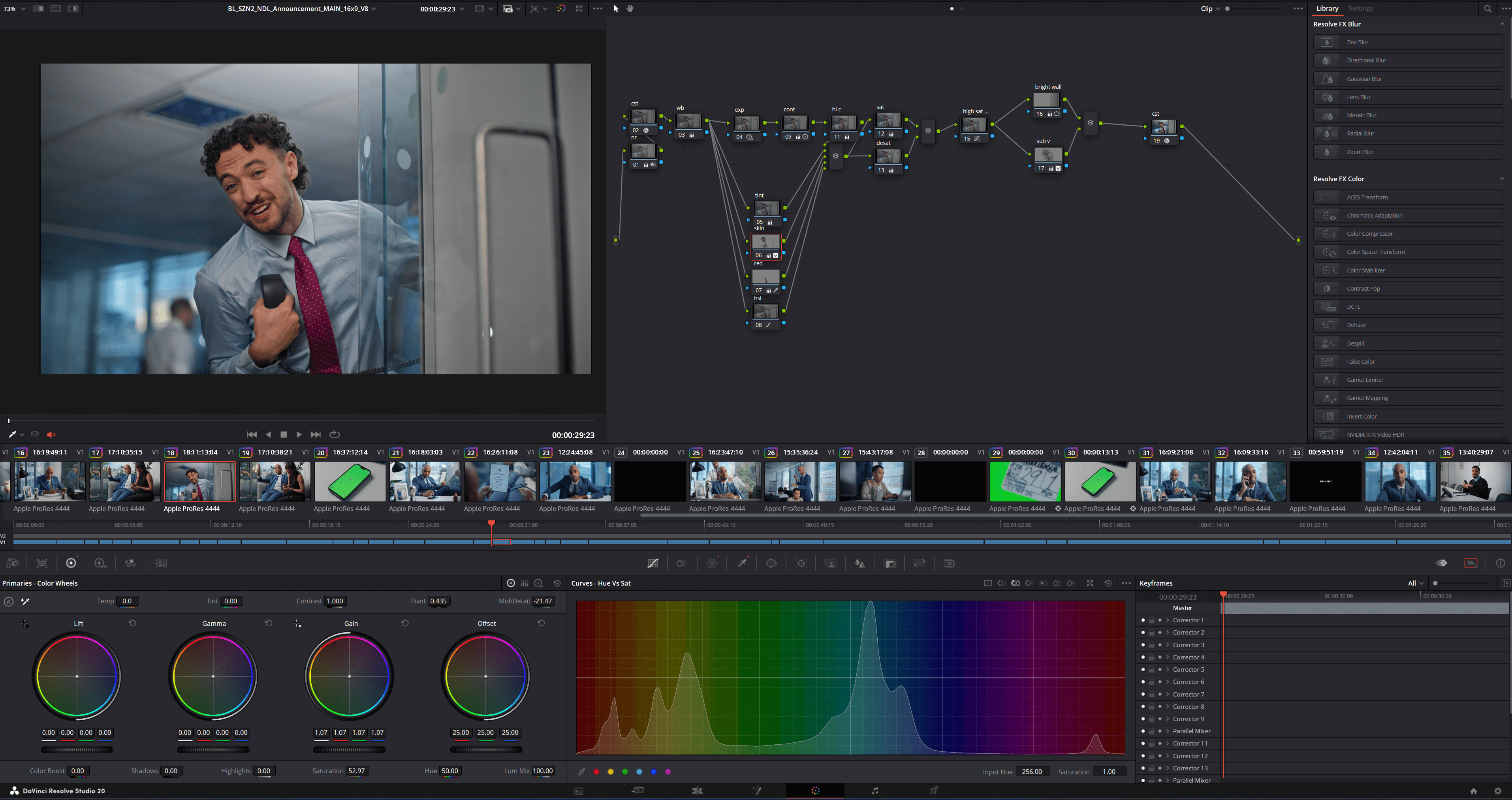Screen dimensions: 1512x800
Task: Switch to the Edit page
Action: click(x=697, y=791)
